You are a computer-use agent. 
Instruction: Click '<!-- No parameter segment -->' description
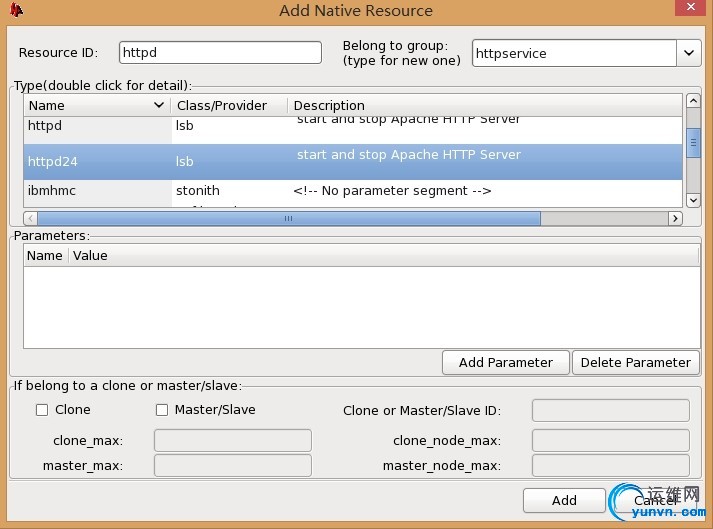pos(392,191)
